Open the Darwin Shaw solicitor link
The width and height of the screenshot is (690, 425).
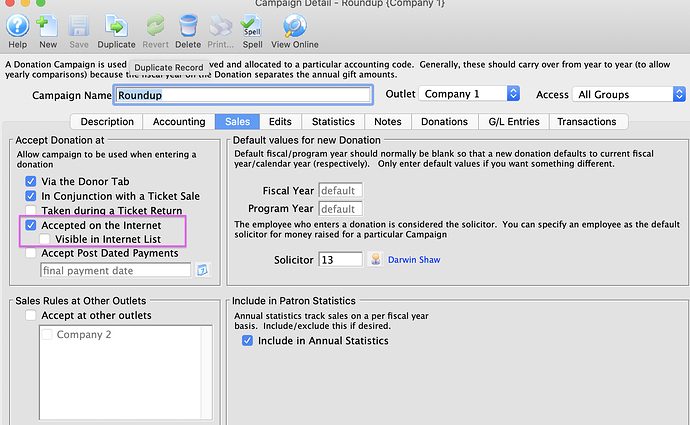click(x=414, y=260)
